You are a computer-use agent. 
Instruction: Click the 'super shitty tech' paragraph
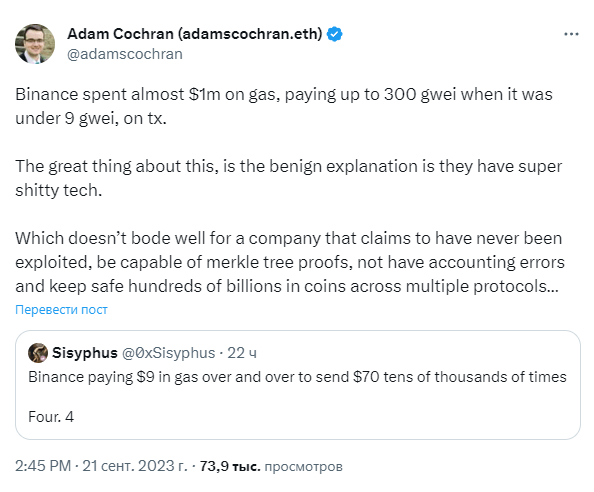tap(289, 178)
